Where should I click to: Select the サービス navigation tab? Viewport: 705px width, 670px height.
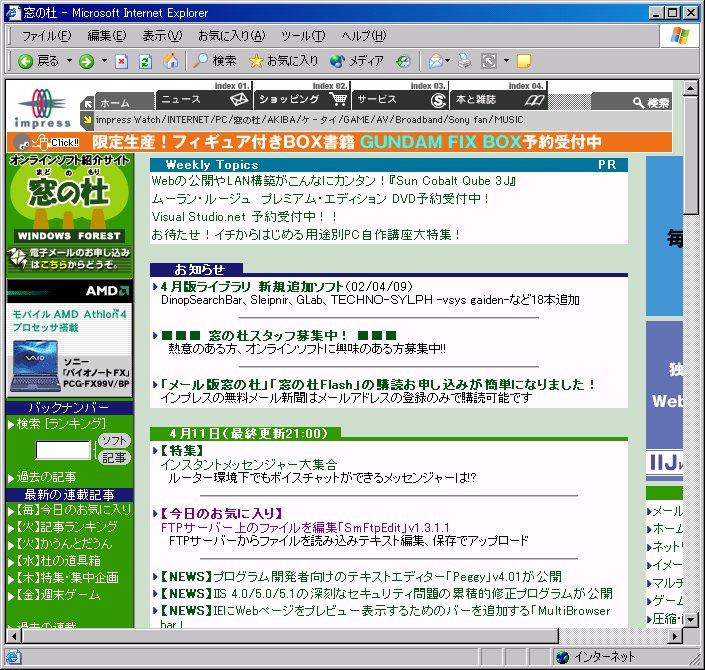pyautogui.click(x=400, y=99)
